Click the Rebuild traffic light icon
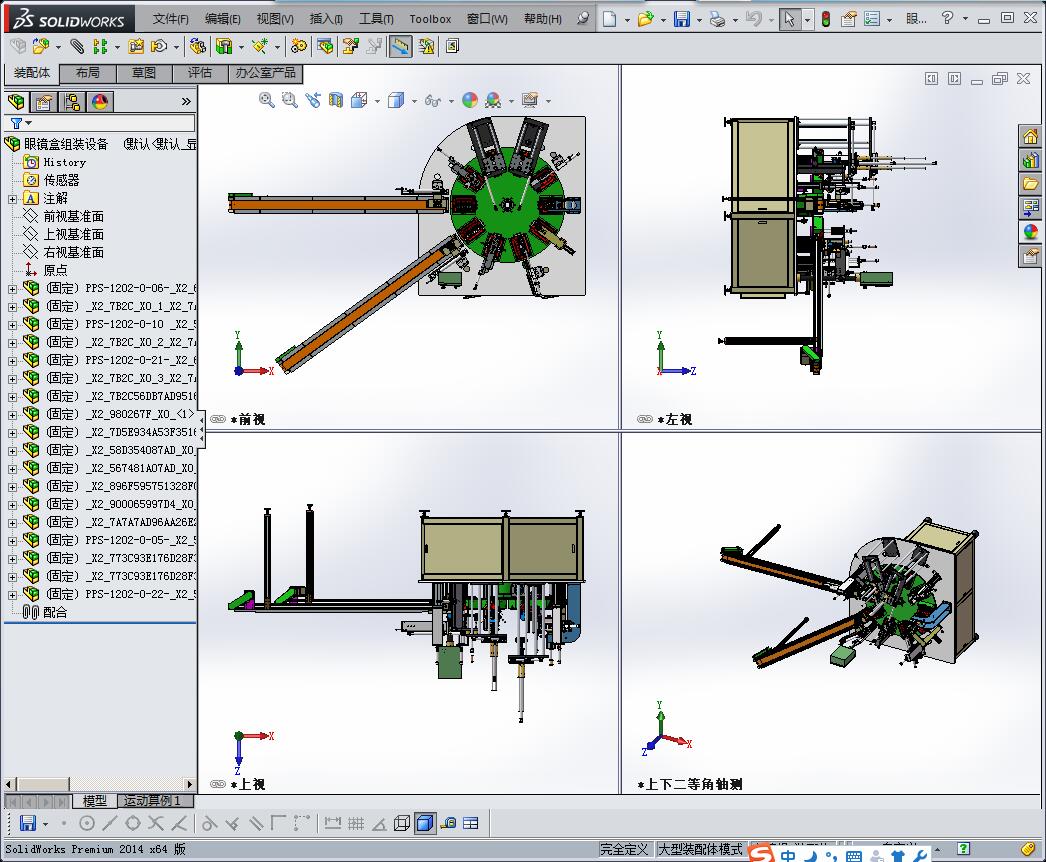 tap(826, 19)
